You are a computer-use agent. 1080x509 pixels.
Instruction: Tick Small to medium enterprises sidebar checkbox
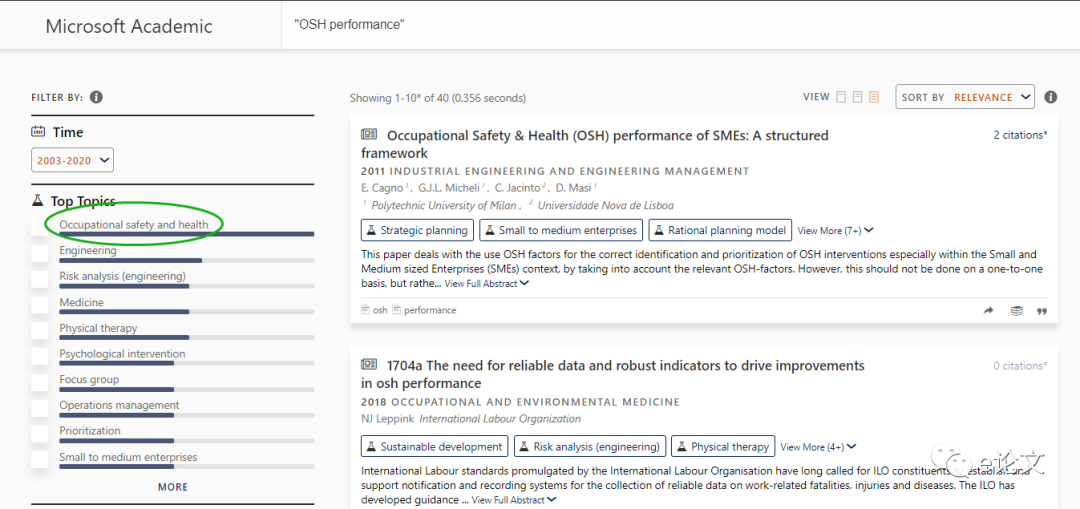click(x=39, y=459)
